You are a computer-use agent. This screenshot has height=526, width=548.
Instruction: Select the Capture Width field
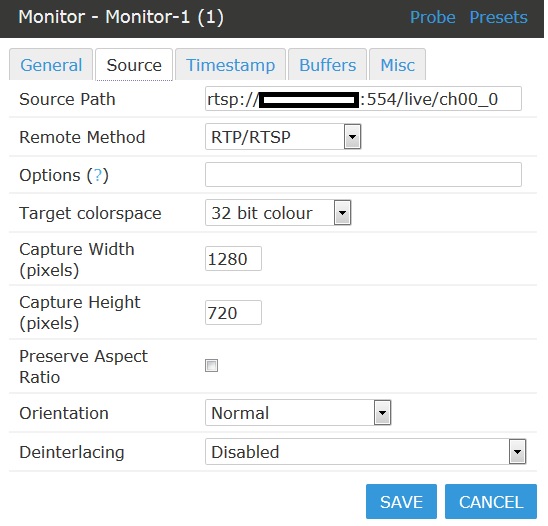233,259
